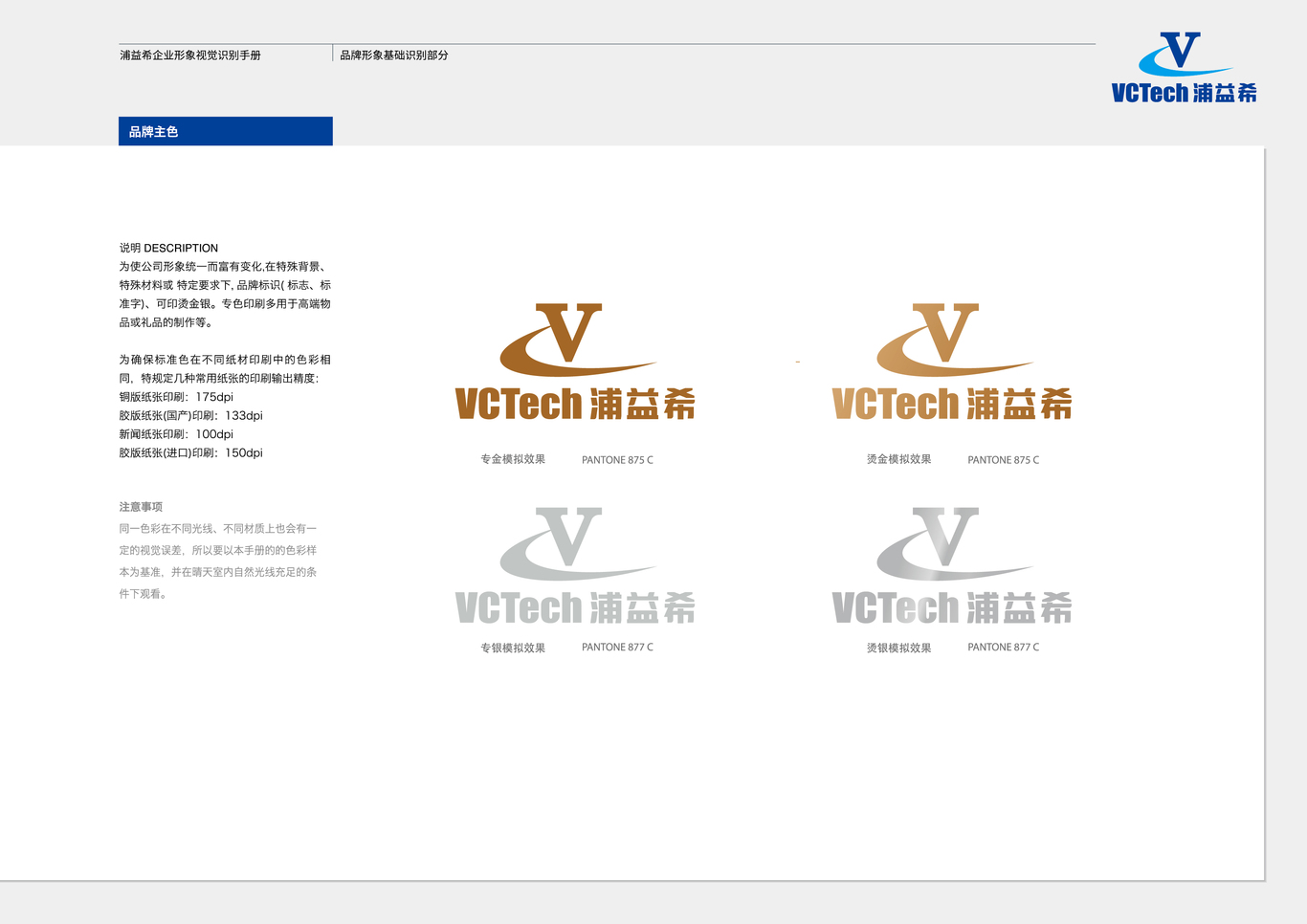This screenshot has height=924, width=1307.
Task: Click PANTONE 875 C beside 烫金模拟效果
Action: click(x=1003, y=460)
